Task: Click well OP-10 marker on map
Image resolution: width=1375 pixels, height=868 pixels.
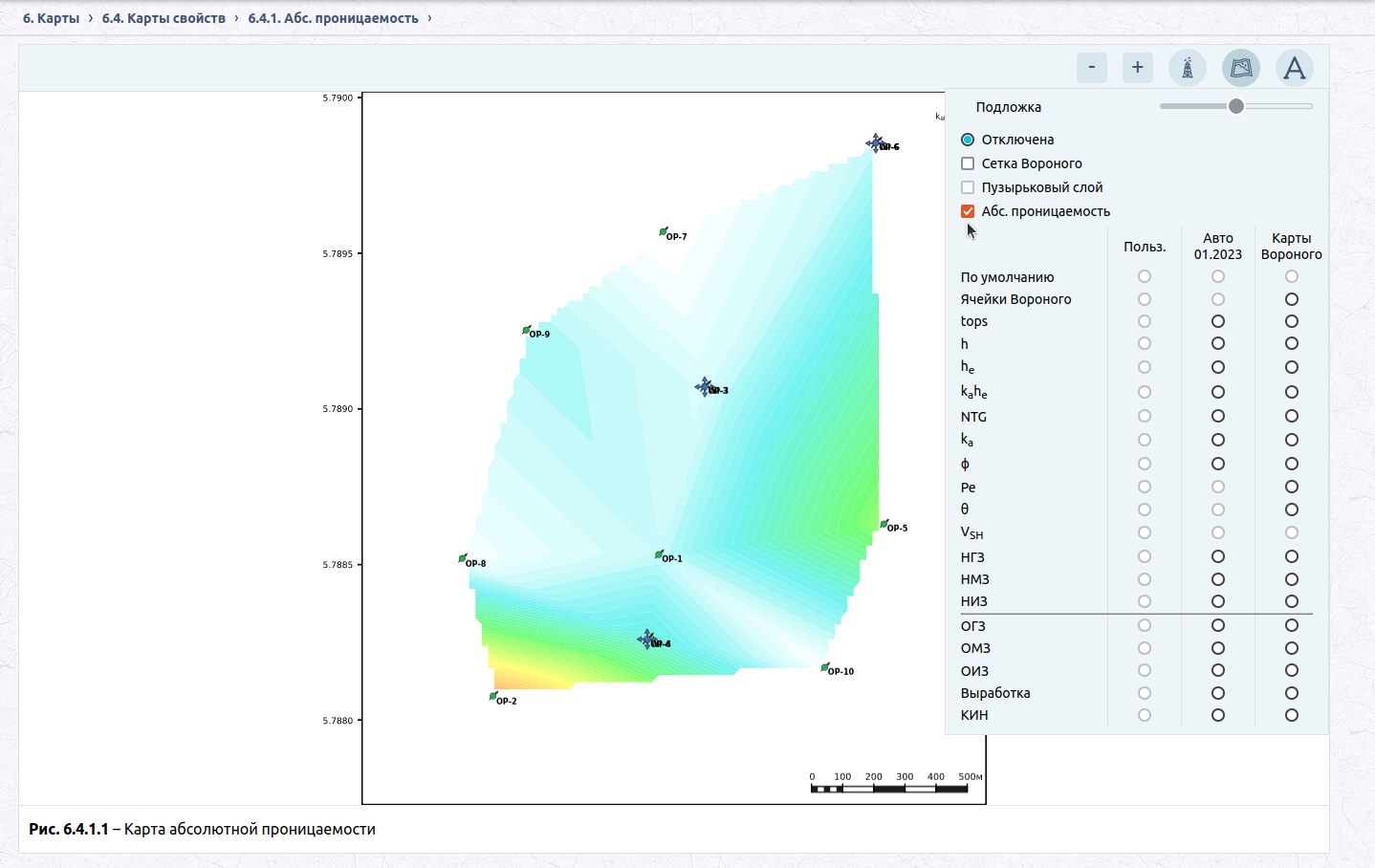Action: pyautogui.click(x=824, y=668)
